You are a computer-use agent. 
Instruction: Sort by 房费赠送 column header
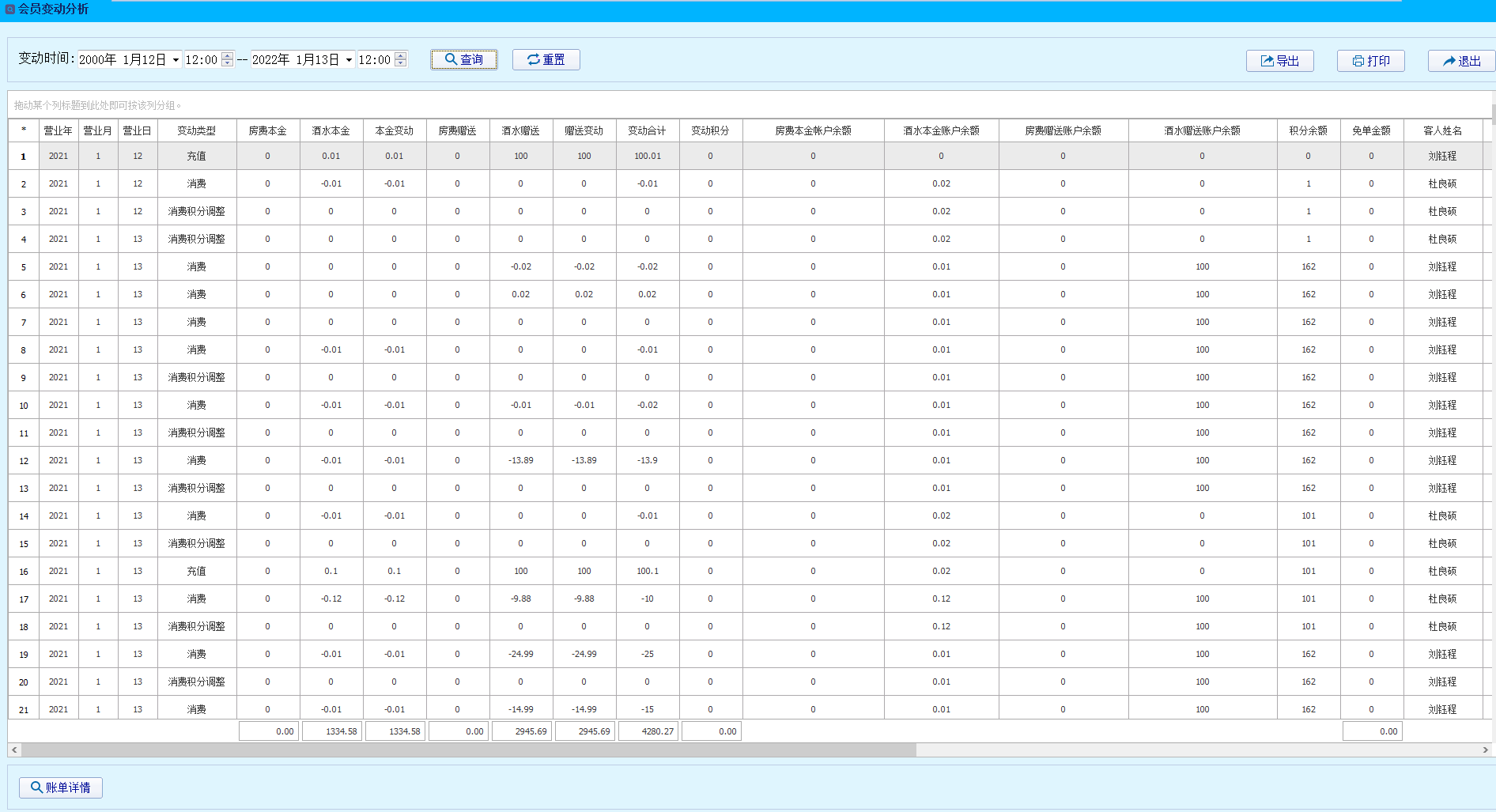click(458, 130)
